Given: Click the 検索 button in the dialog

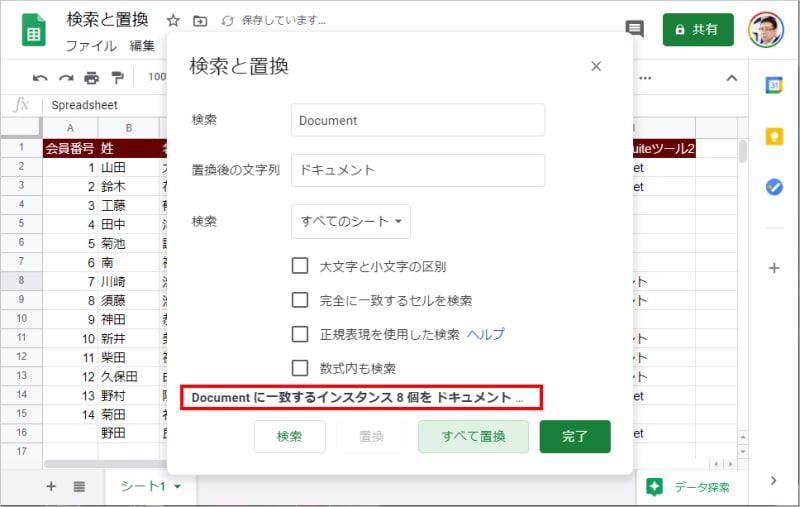Looking at the screenshot, I should tap(289, 436).
